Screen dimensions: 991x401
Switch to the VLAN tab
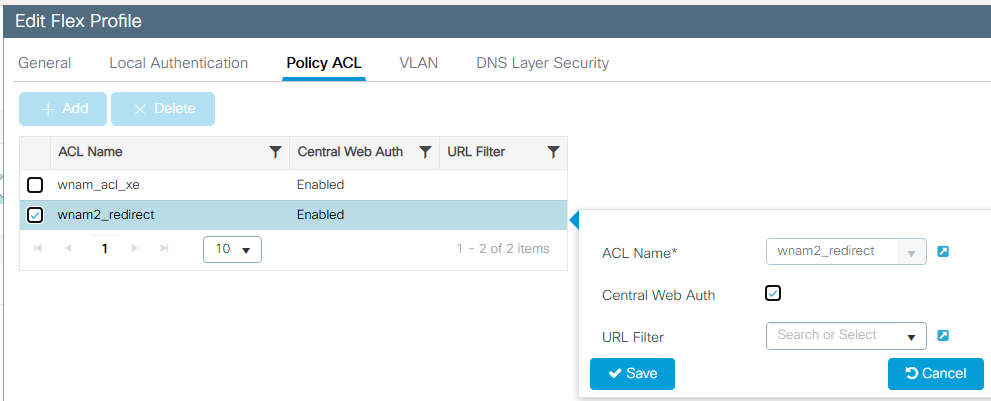pyautogui.click(x=418, y=63)
